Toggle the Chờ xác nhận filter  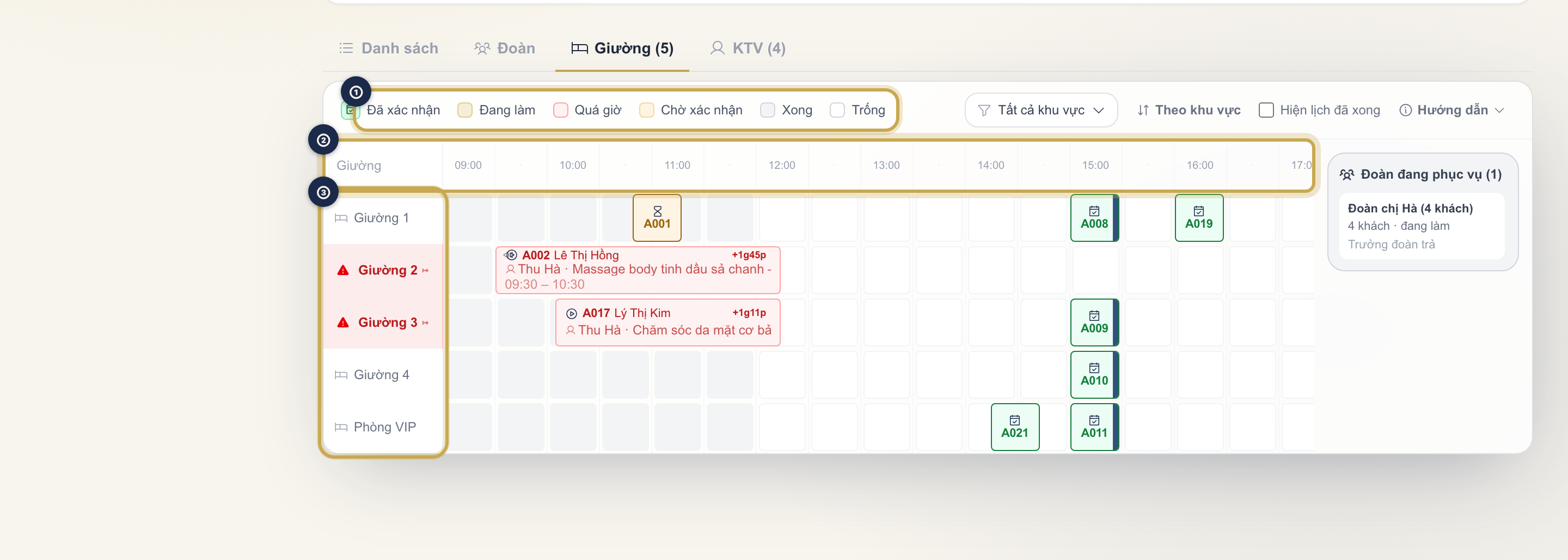click(x=691, y=110)
